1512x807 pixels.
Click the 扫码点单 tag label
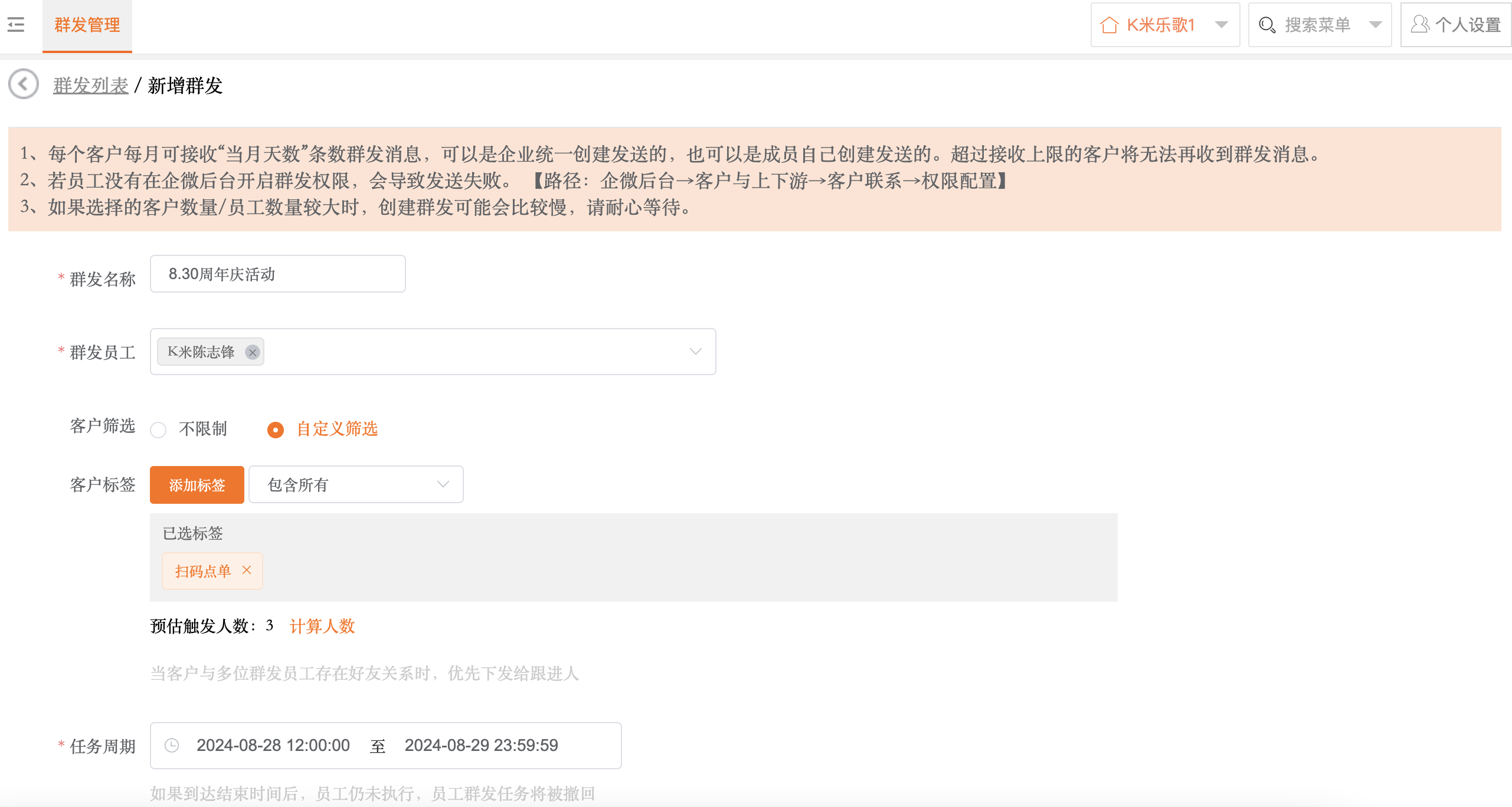point(203,571)
